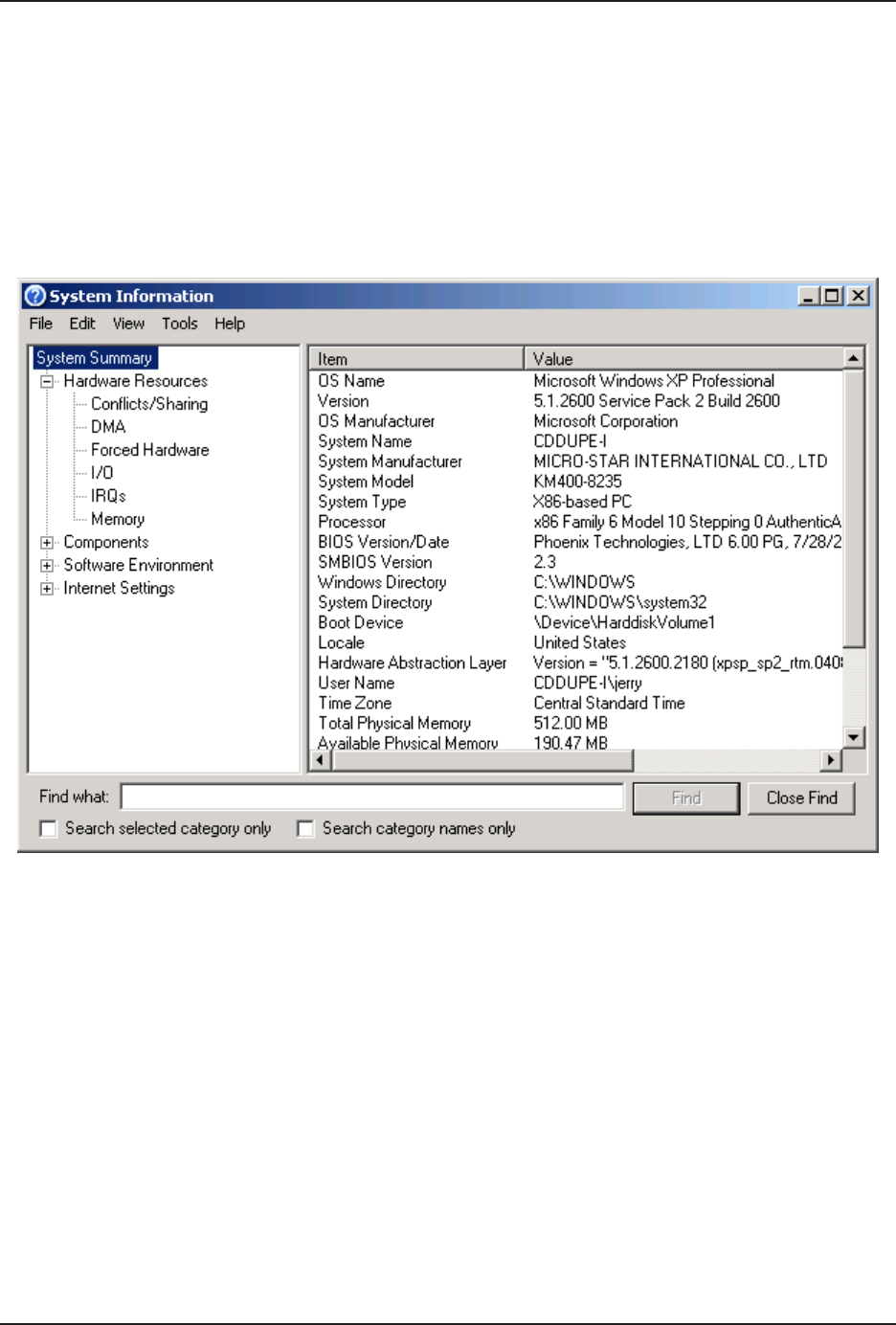Image resolution: width=896 pixels, height=1325 pixels.
Task: Expand the Software Environment node
Action: tap(47, 566)
